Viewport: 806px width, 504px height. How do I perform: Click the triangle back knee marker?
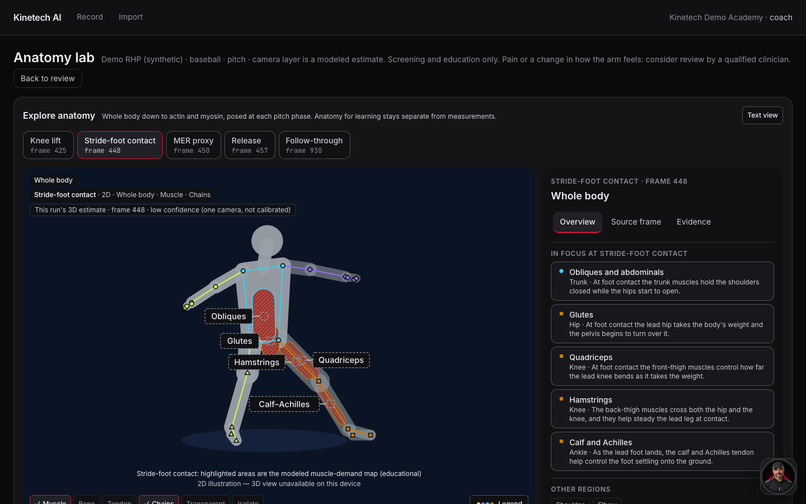click(247, 373)
